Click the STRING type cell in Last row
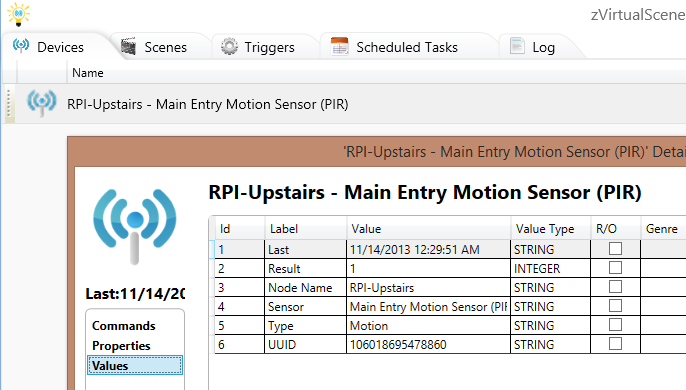686x390 pixels. click(x=550, y=249)
